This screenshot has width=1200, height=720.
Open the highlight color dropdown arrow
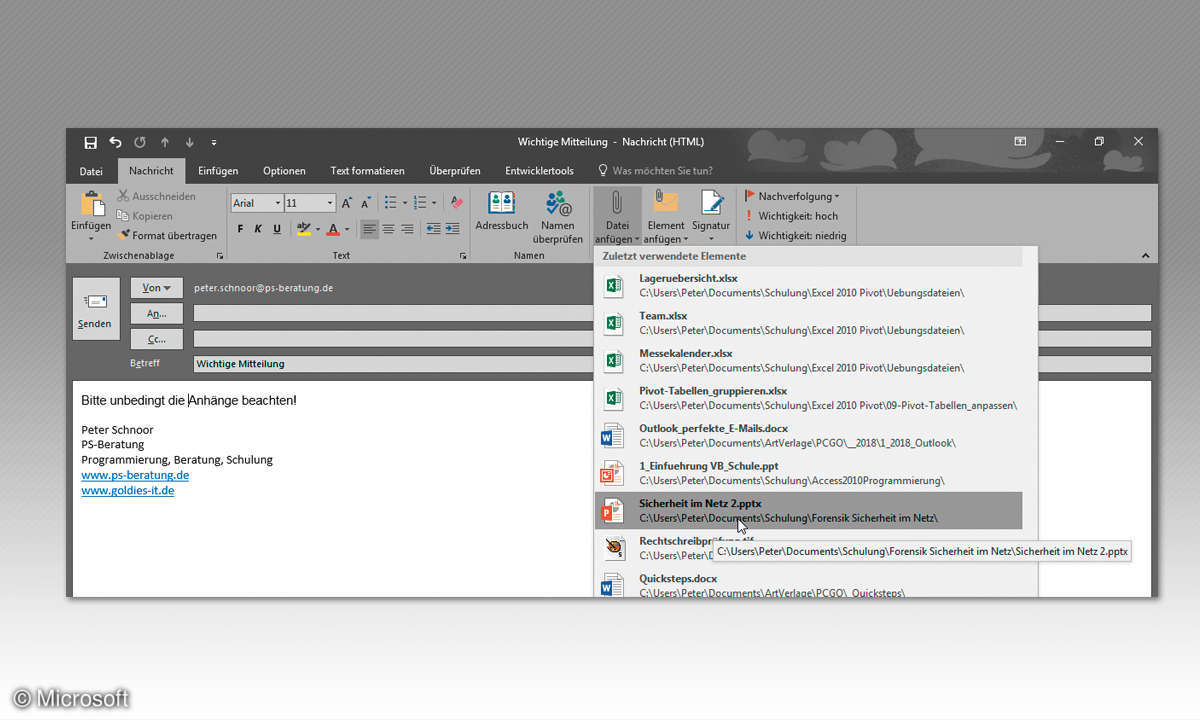pos(318,229)
